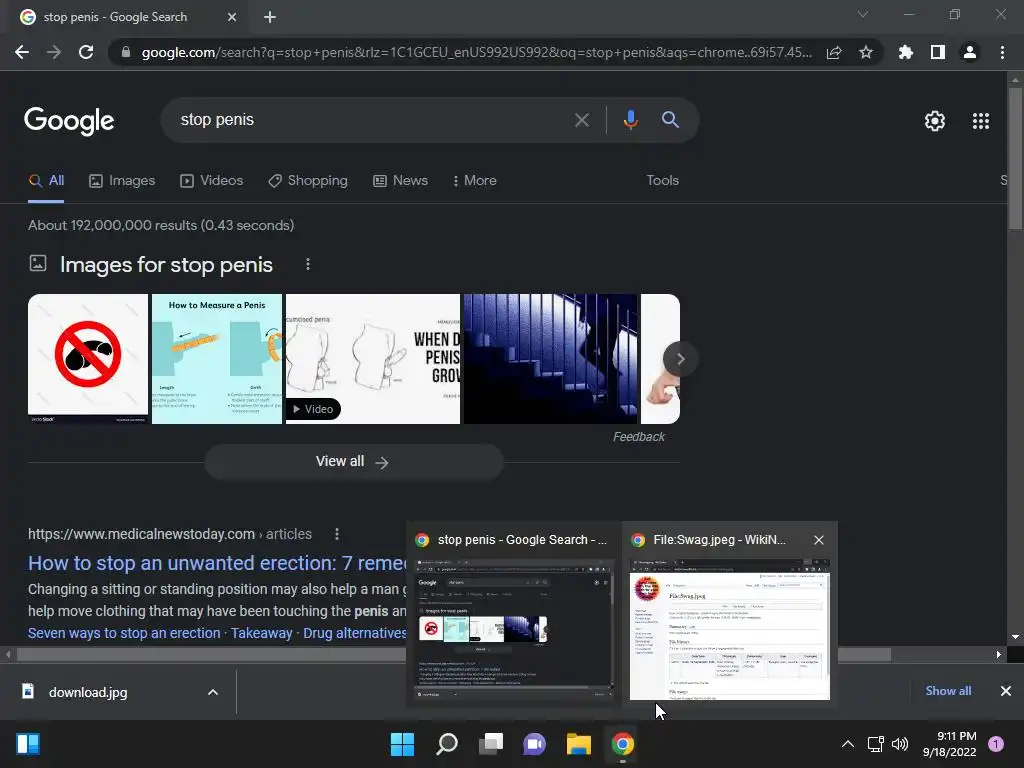Focus the Google search input field
The height and width of the screenshot is (768, 1024).
click(x=372, y=120)
